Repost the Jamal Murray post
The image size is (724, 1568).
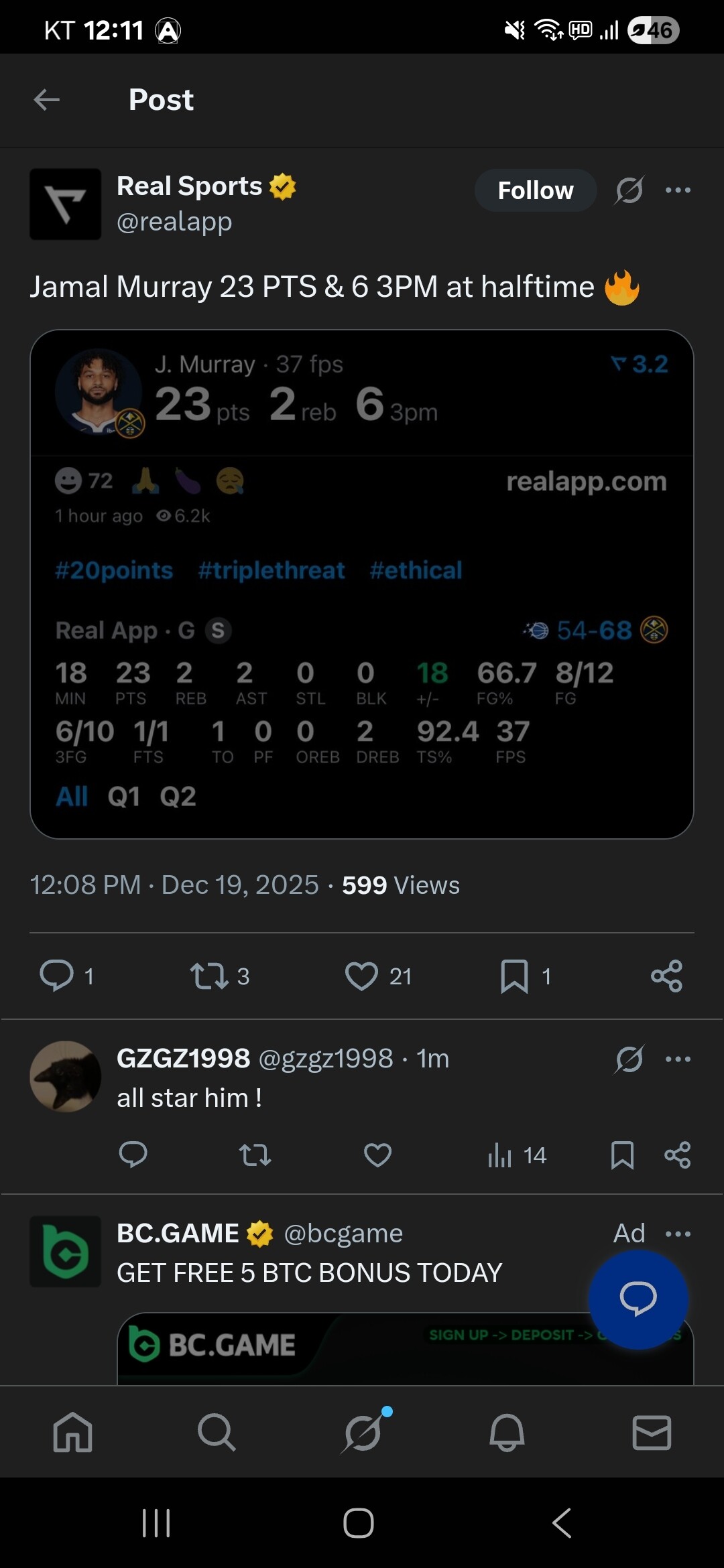point(209,976)
